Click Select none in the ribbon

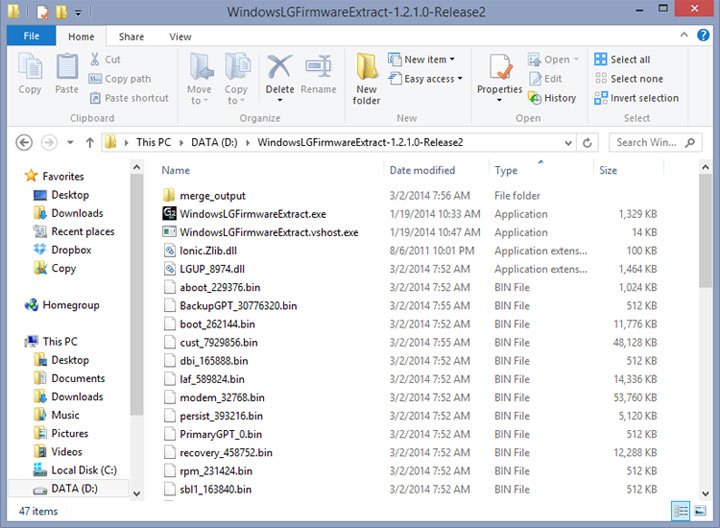629,79
